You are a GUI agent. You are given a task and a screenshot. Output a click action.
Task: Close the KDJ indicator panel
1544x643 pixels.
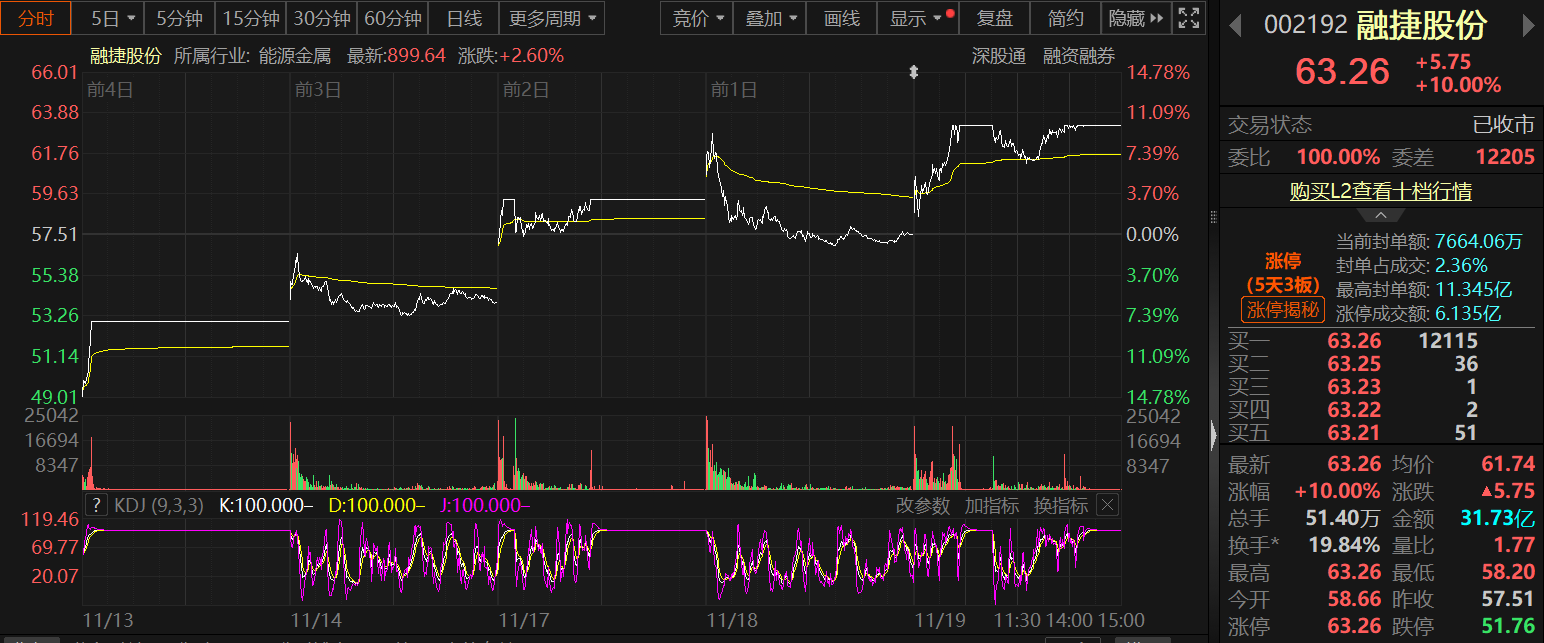click(1106, 505)
